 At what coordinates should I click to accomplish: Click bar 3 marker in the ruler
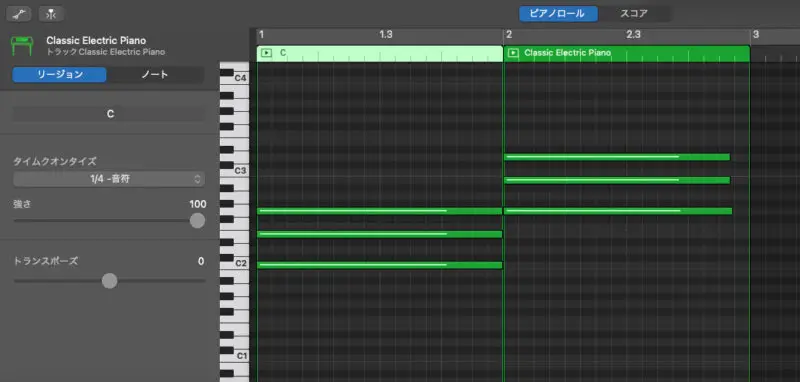756,35
